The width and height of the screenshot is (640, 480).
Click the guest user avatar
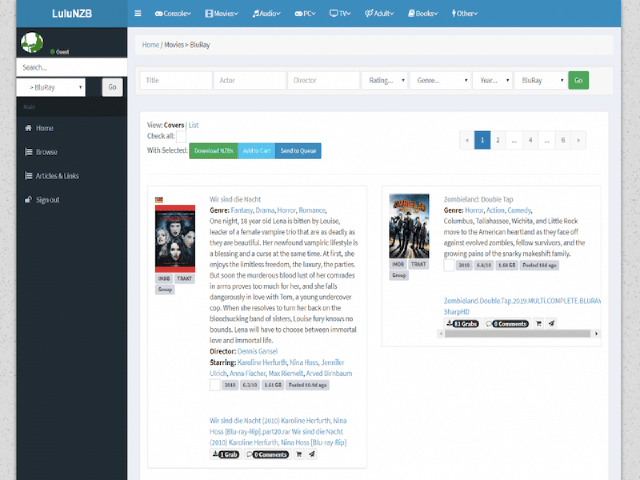33,41
